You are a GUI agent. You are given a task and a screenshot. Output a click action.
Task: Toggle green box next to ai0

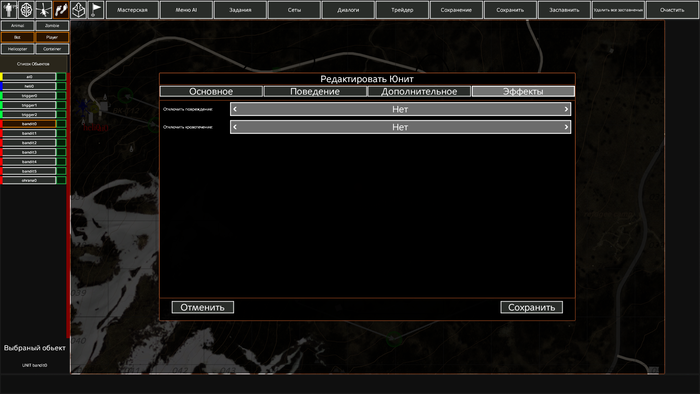point(61,77)
